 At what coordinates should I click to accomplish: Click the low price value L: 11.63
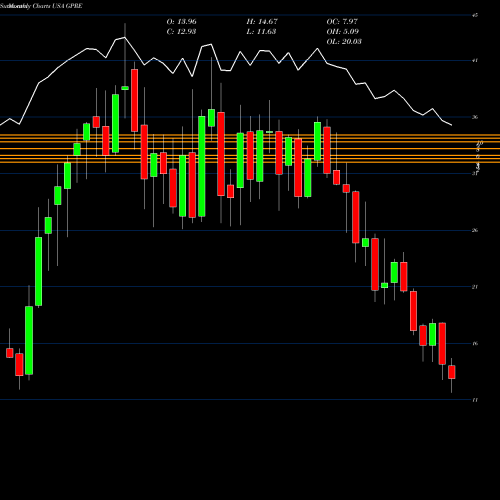click(x=261, y=32)
